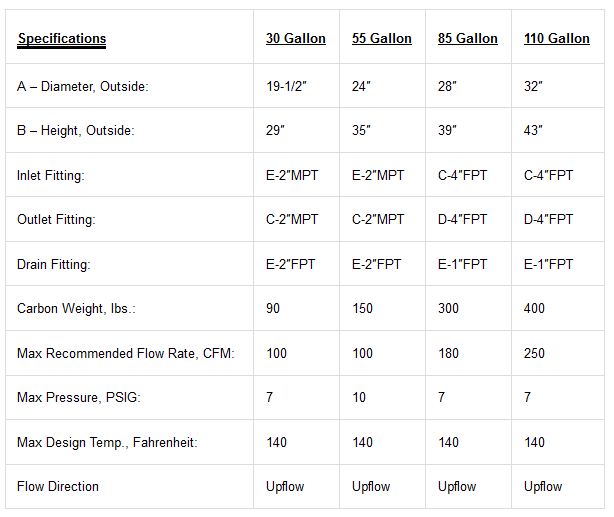
Task: Click the 19-1/2" diameter value
Action: tap(286, 87)
